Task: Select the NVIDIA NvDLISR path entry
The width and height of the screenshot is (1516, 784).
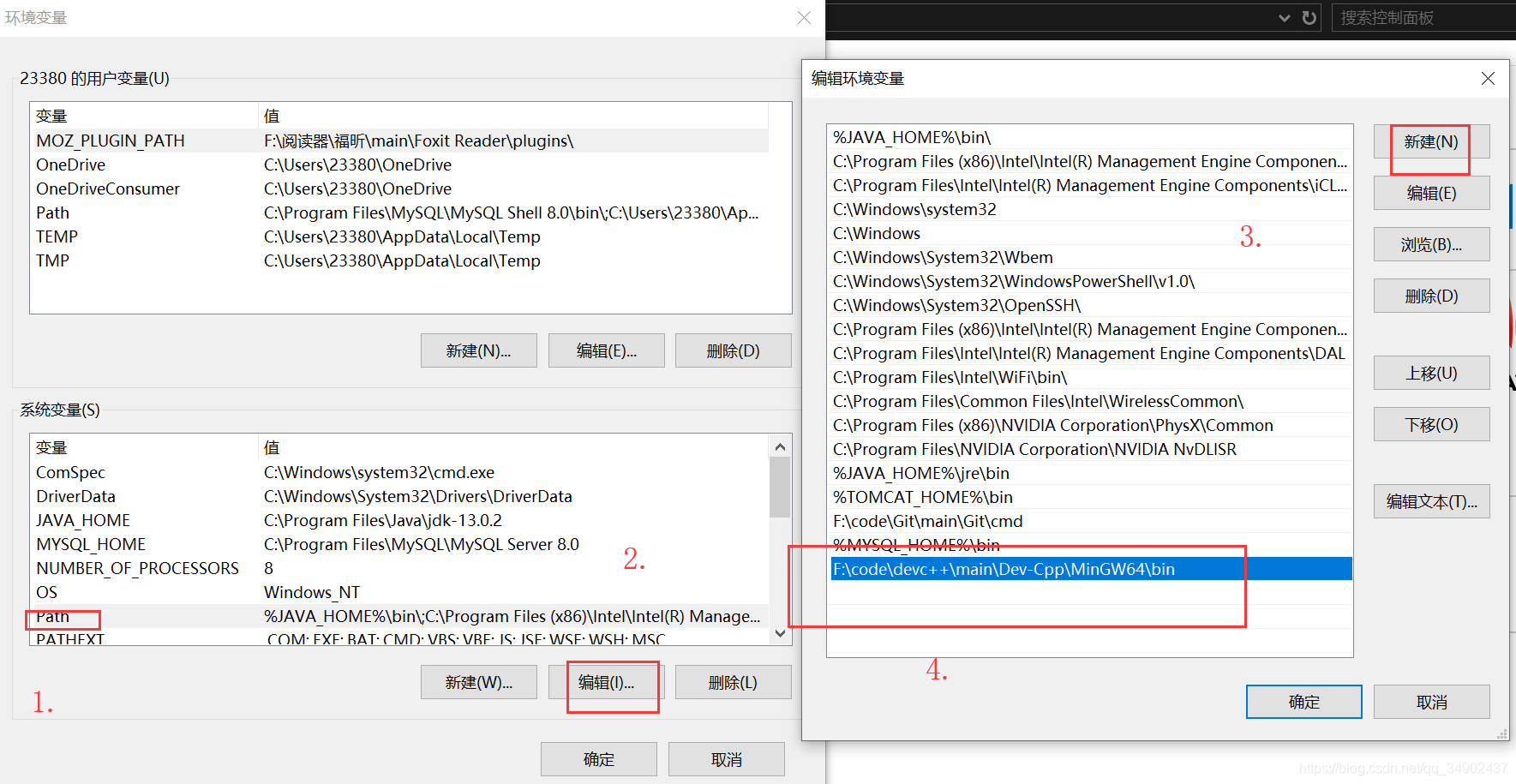Action: (1090, 449)
